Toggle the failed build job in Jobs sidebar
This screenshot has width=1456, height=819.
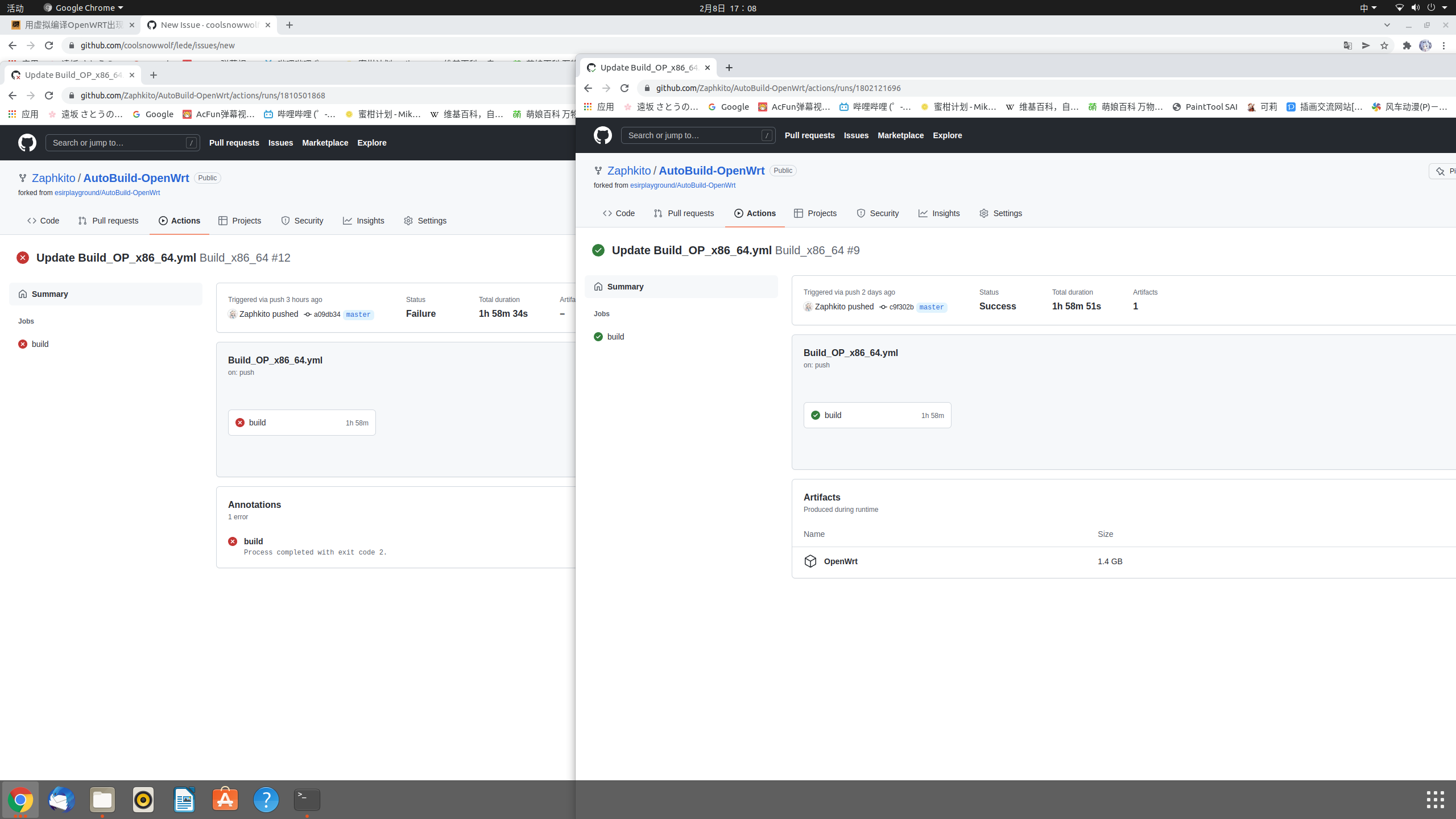[33, 344]
